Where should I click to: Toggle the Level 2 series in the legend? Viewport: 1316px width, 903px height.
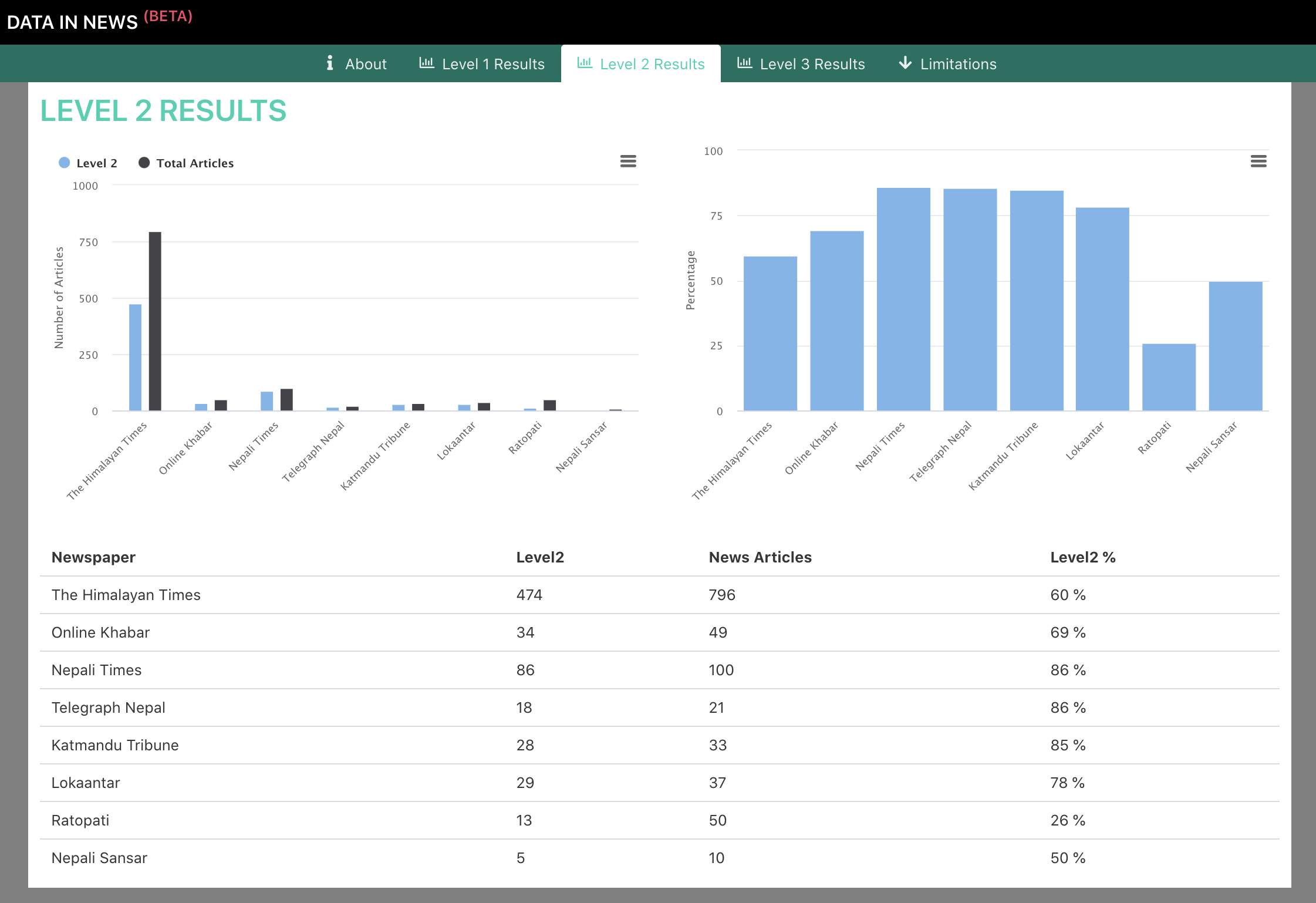point(88,163)
